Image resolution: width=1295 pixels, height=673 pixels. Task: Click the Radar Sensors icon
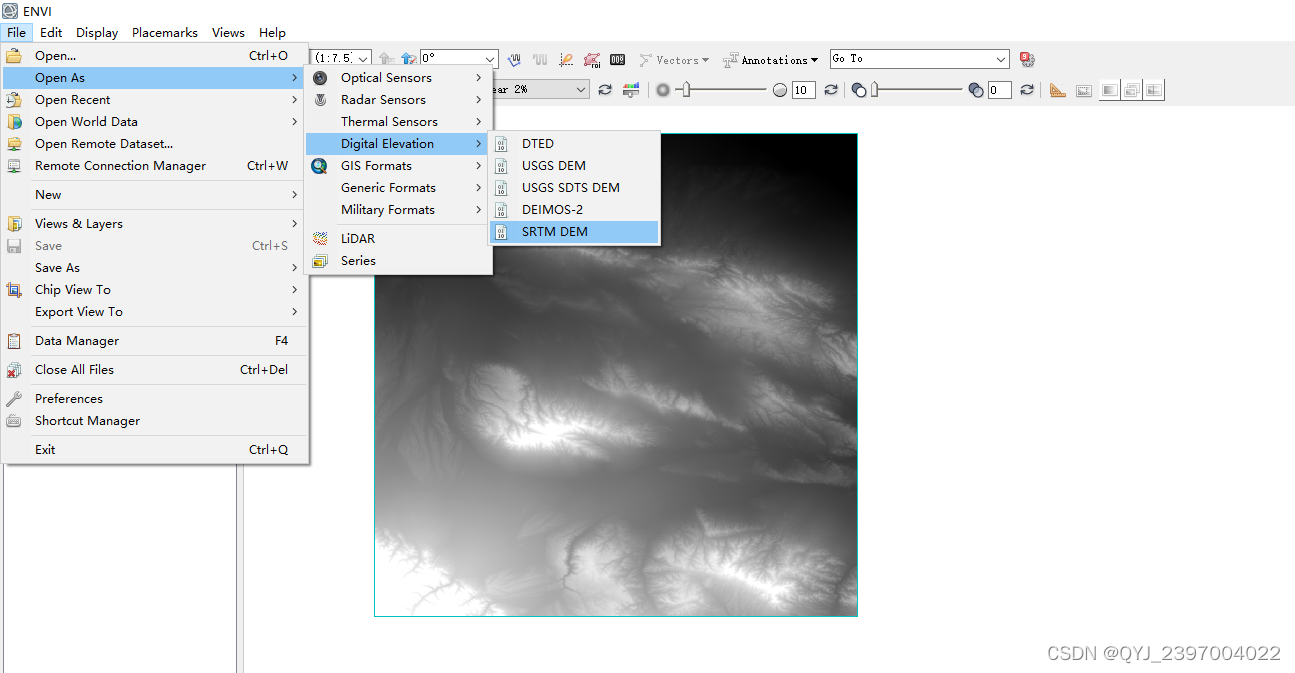click(x=320, y=100)
